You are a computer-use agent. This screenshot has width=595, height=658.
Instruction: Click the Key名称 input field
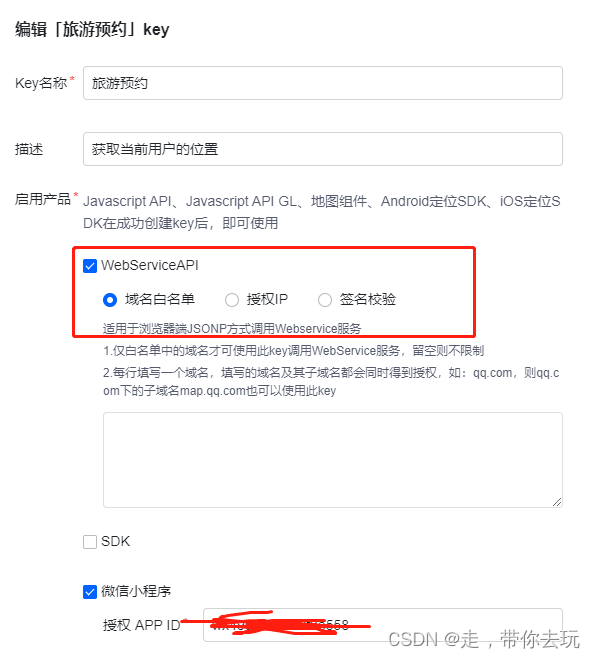click(323, 83)
